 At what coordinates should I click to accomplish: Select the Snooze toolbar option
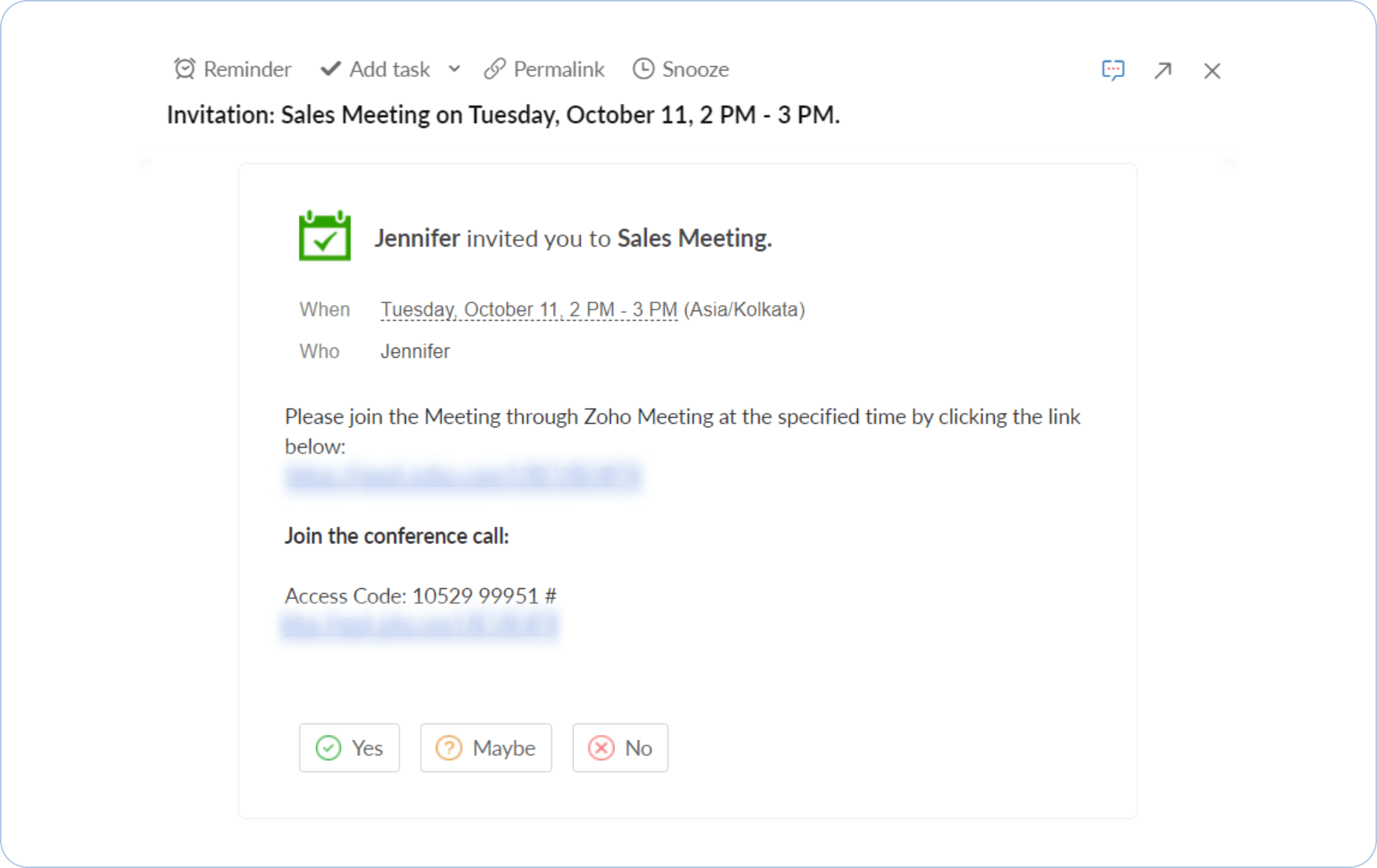[x=695, y=69]
